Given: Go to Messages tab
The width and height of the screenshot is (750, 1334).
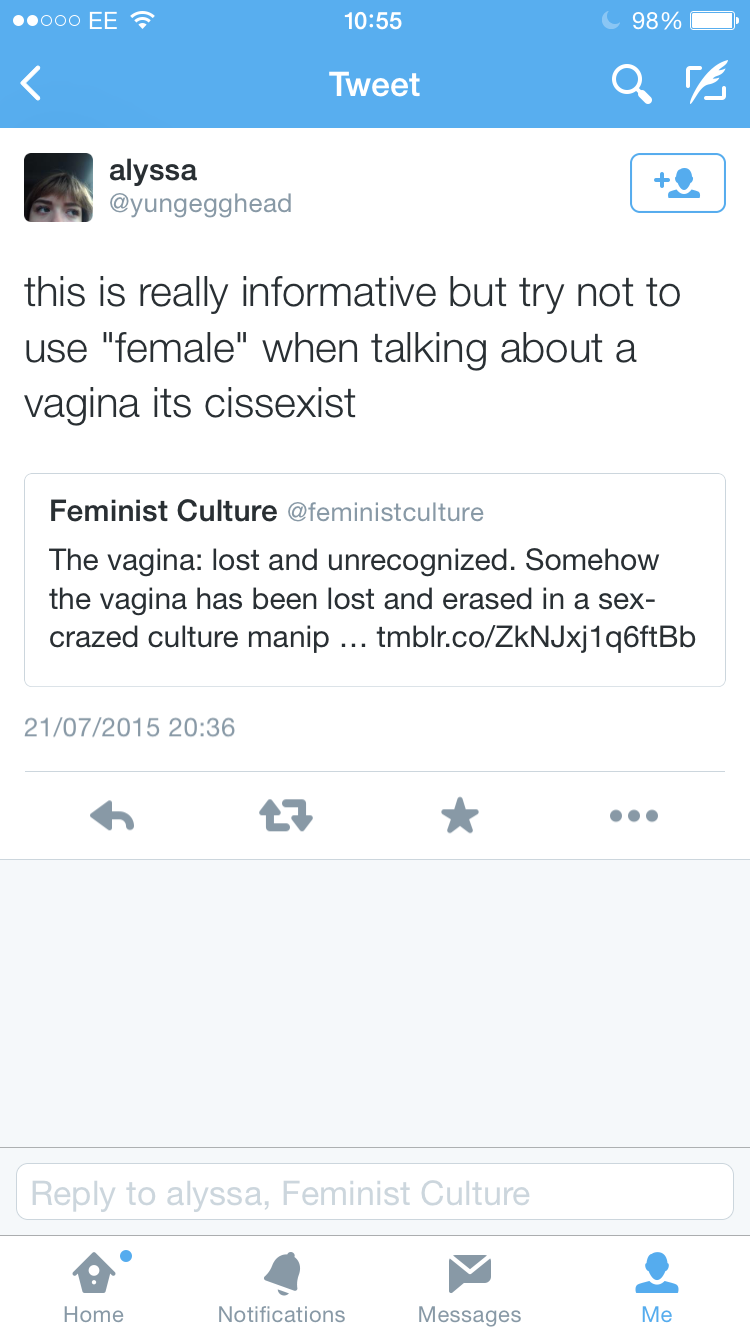Looking at the screenshot, I should [x=469, y=1286].
